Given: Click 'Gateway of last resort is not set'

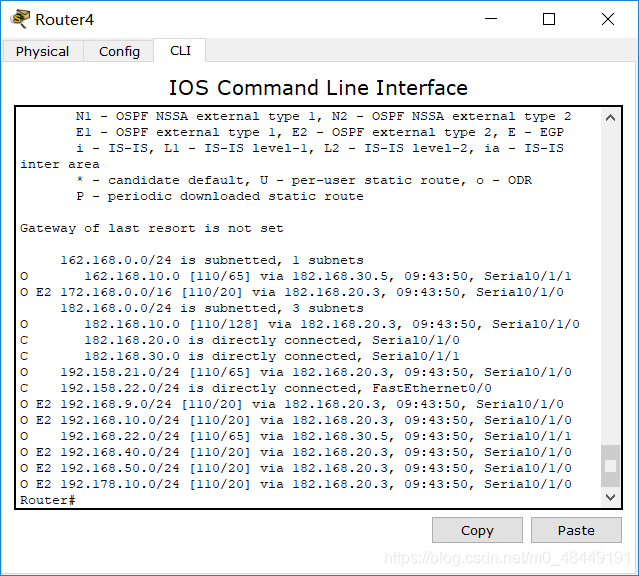Looking at the screenshot, I should coord(152,228).
